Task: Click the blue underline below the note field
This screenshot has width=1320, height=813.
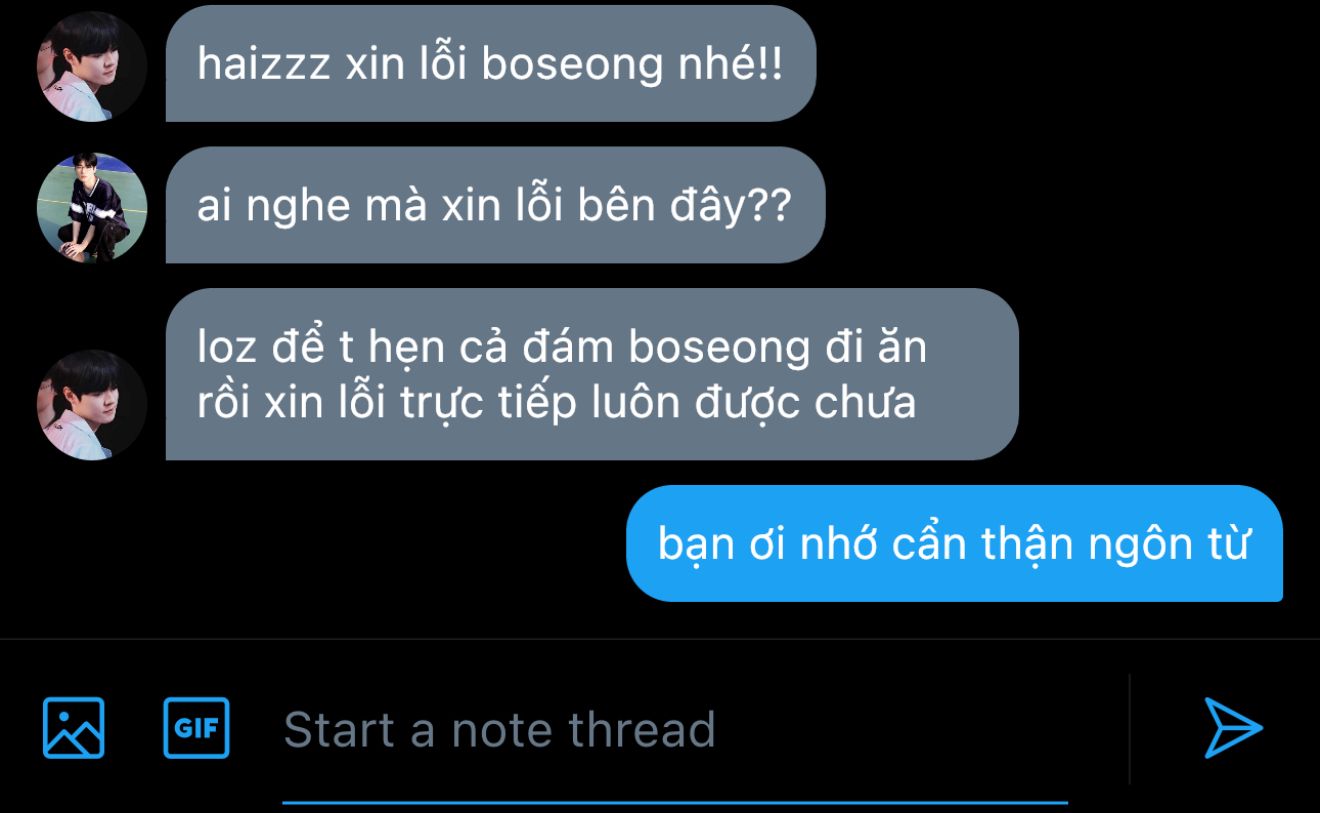Action: pos(675,802)
